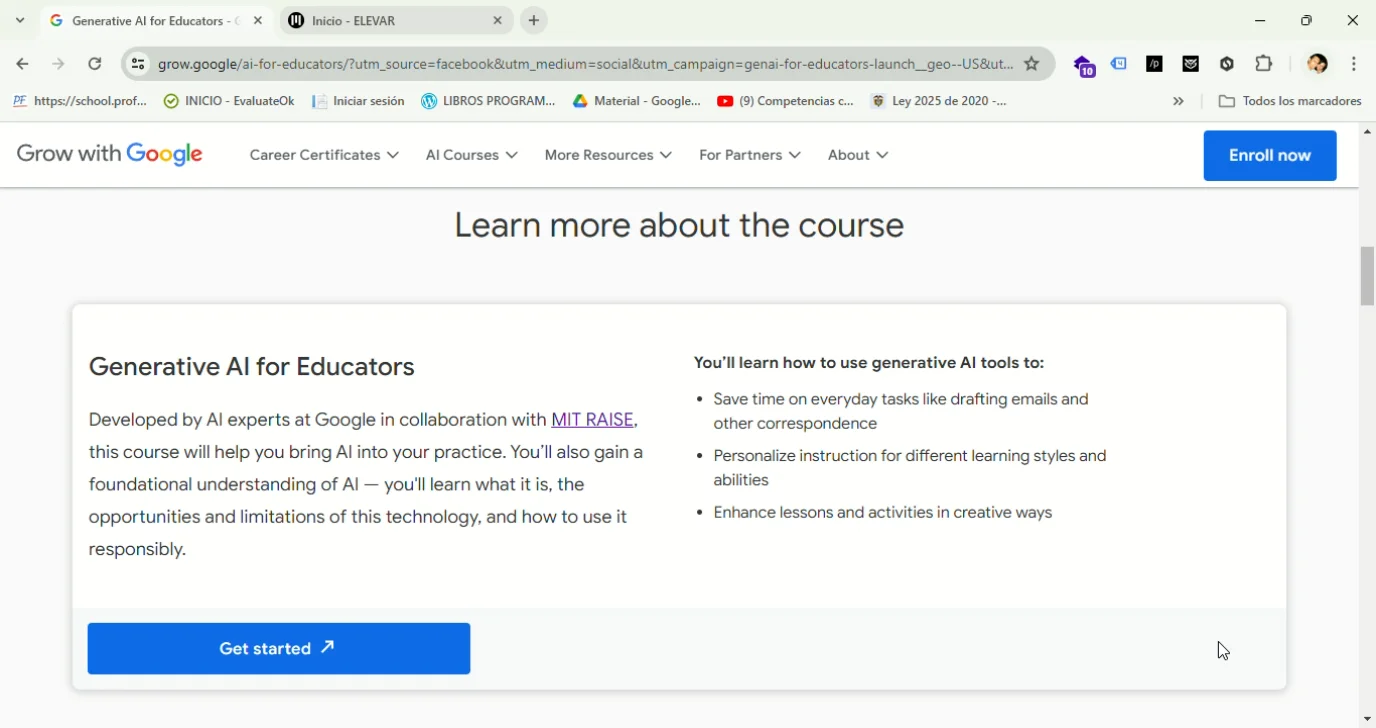Close the Inicio - ELEVAR tab
The image size is (1376, 728).
(498, 20)
